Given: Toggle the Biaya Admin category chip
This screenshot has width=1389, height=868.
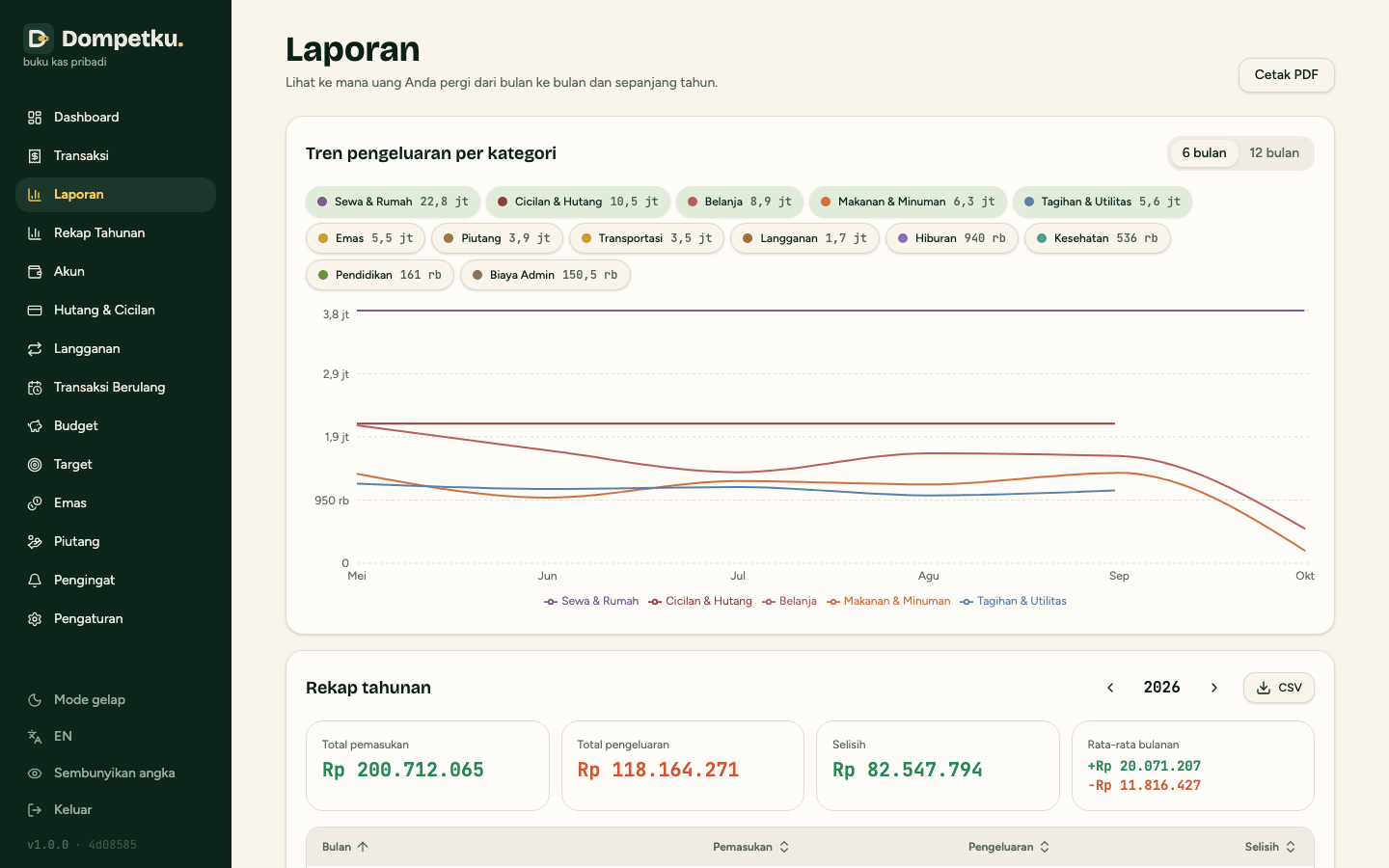Looking at the screenshot, I should 545,275.
